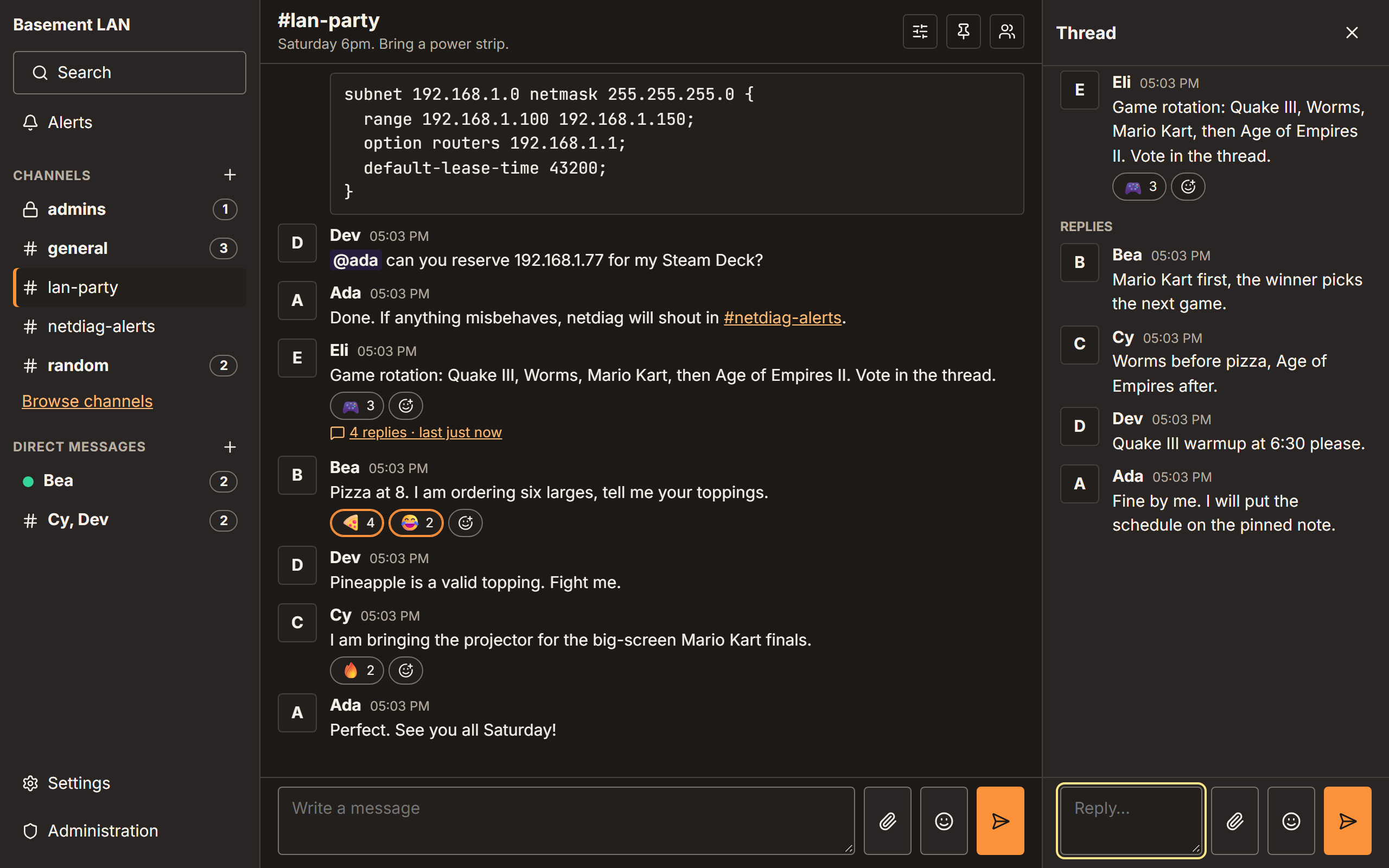Open the Administration page
Image resolution: width=1389 pixels, height=868 pixels.
click(x=130, y=831)
